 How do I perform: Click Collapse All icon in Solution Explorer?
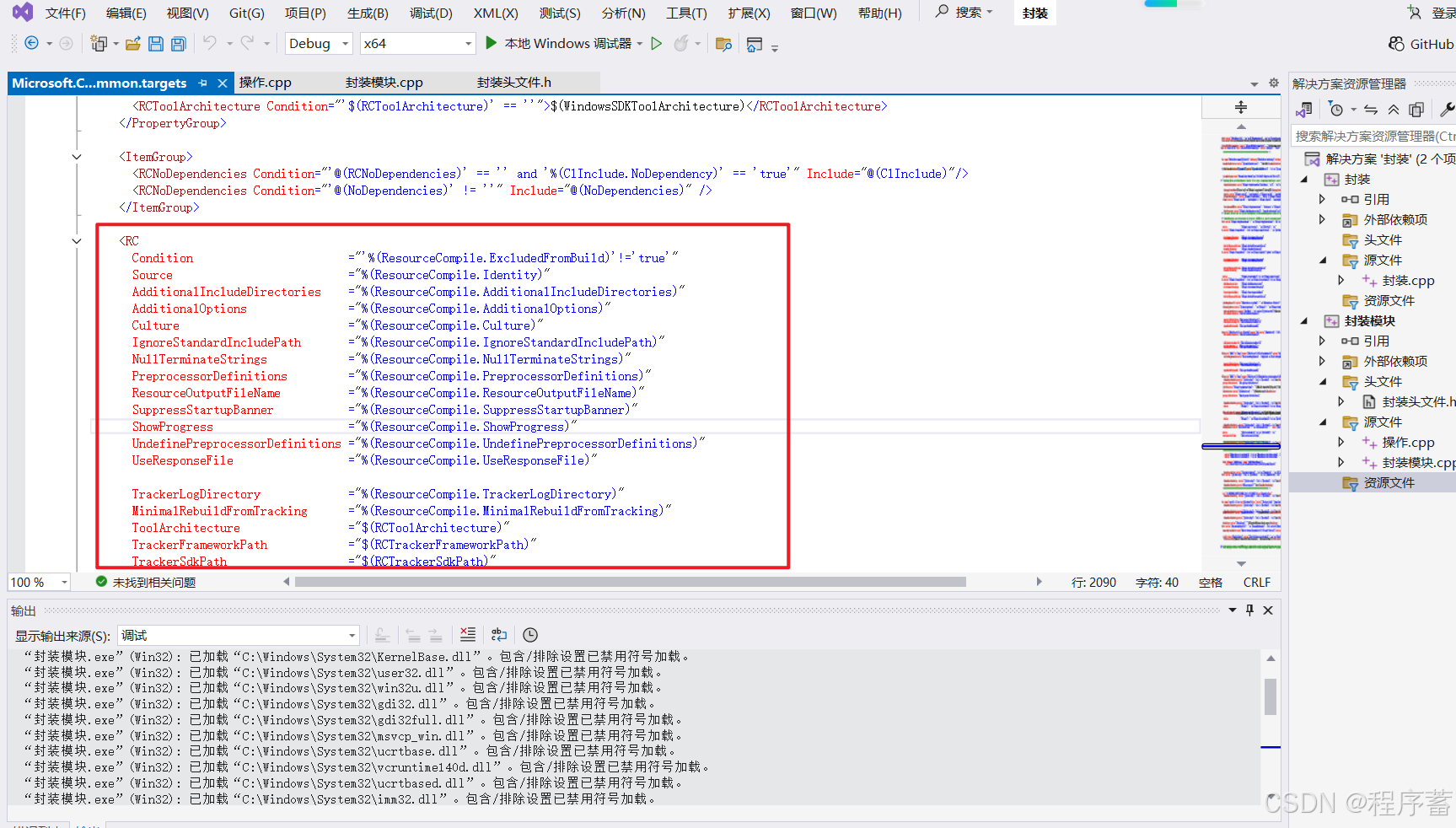tap(1394, 109)
